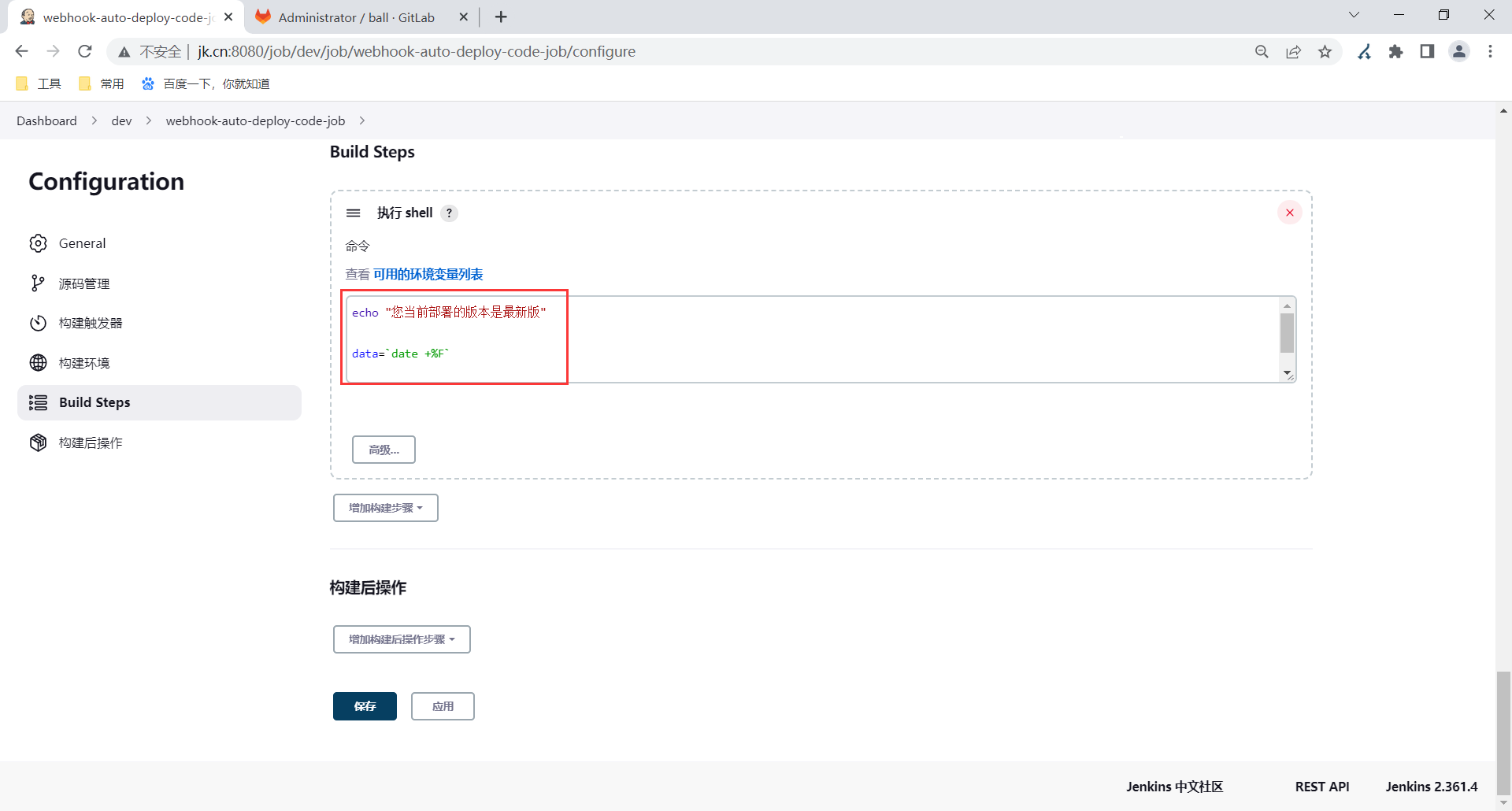Close the Administrator / ball GitLab tab
This screenshot has height=811, width=1512.
pyautogui.click(x=463, y=17)
